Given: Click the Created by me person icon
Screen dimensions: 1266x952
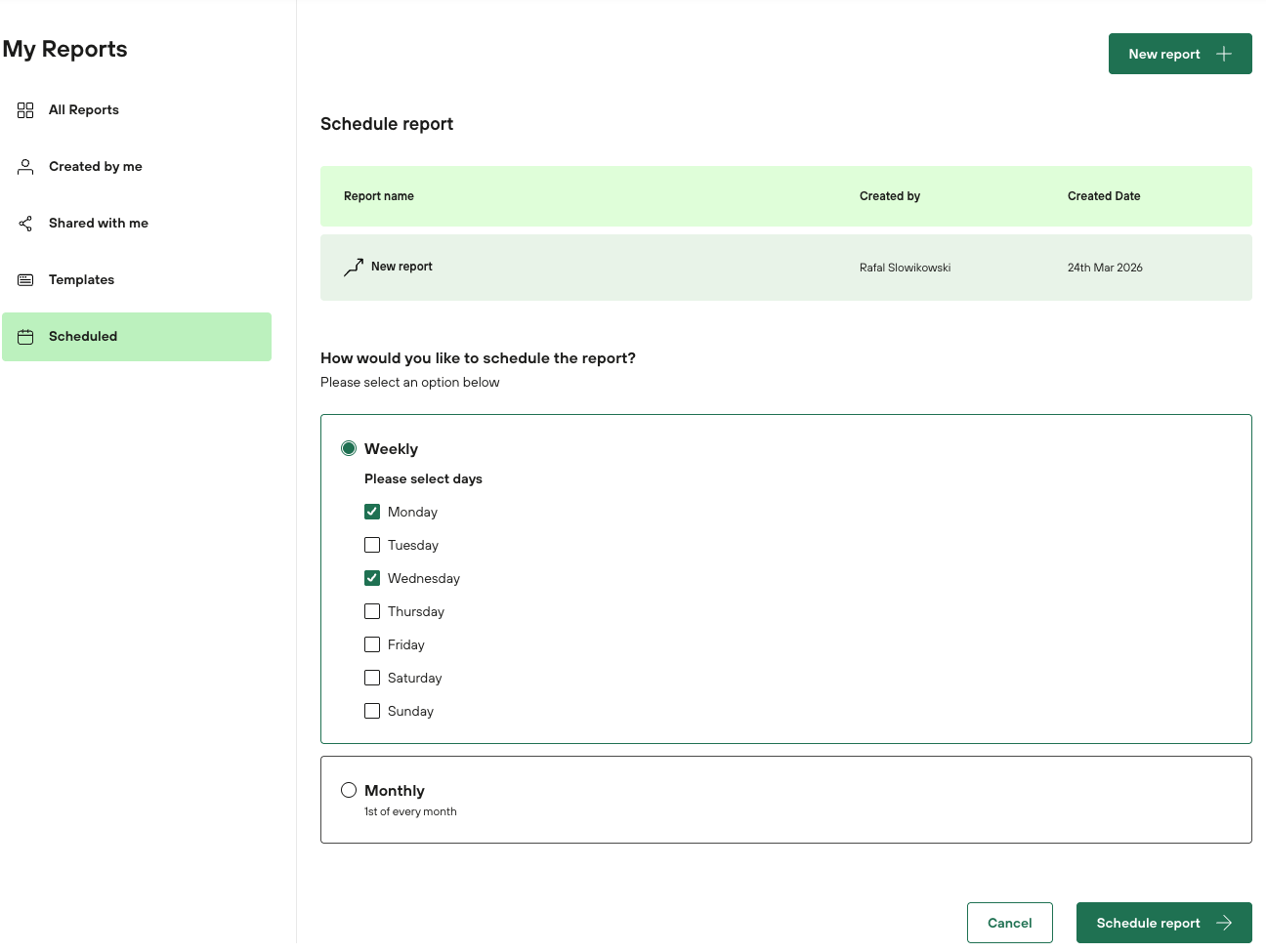Looking at the screenshot, I should click(25, 167).
